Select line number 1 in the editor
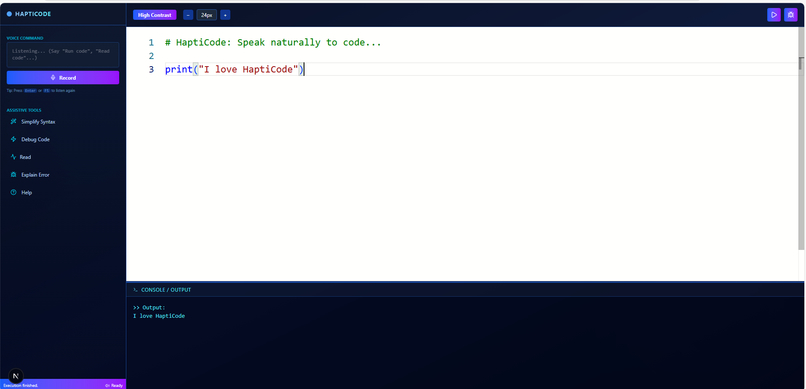Viewport: 806px width, 389px height. (151, 43)
